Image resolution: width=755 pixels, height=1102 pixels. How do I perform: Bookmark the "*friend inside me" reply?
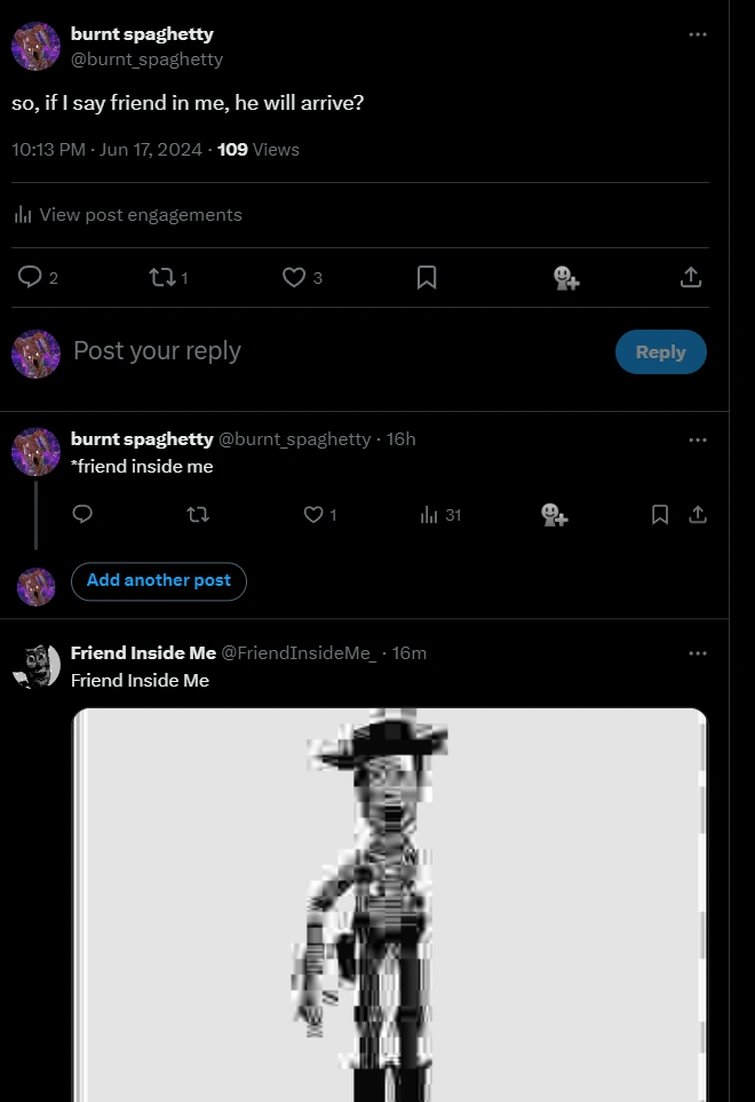pos(660,514)
